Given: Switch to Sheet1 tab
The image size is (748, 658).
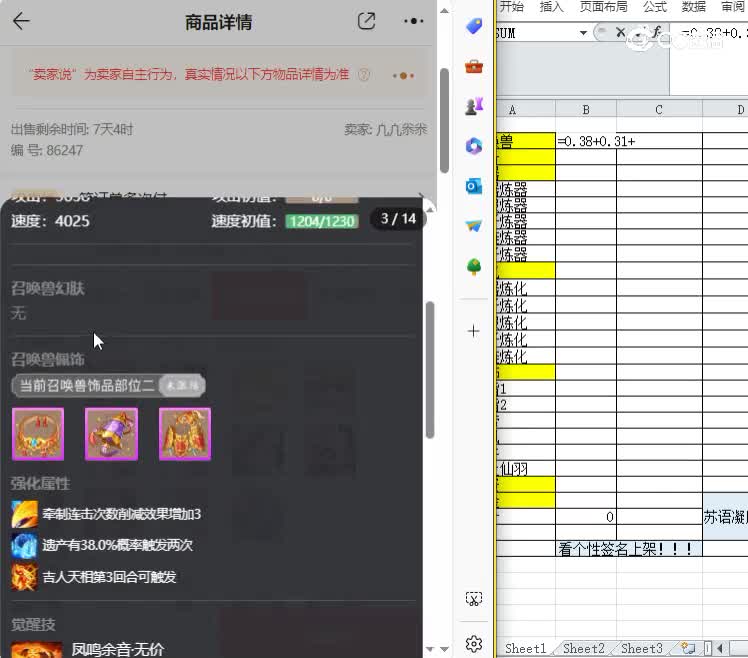Looking at the screenshot, I should click(525, 648).
